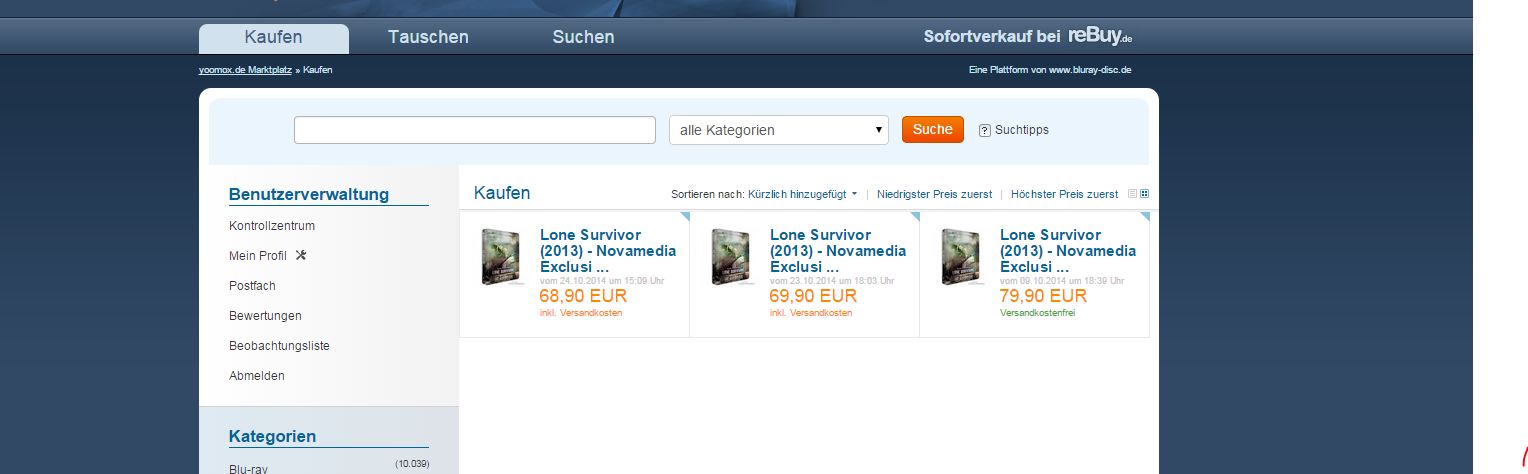Viewport: 1528px width, 474px height.
Task: Open the 79,90 EUR Lone Survivor cover thumbnail
Action: pyautogui.click(x=961, y=257)
